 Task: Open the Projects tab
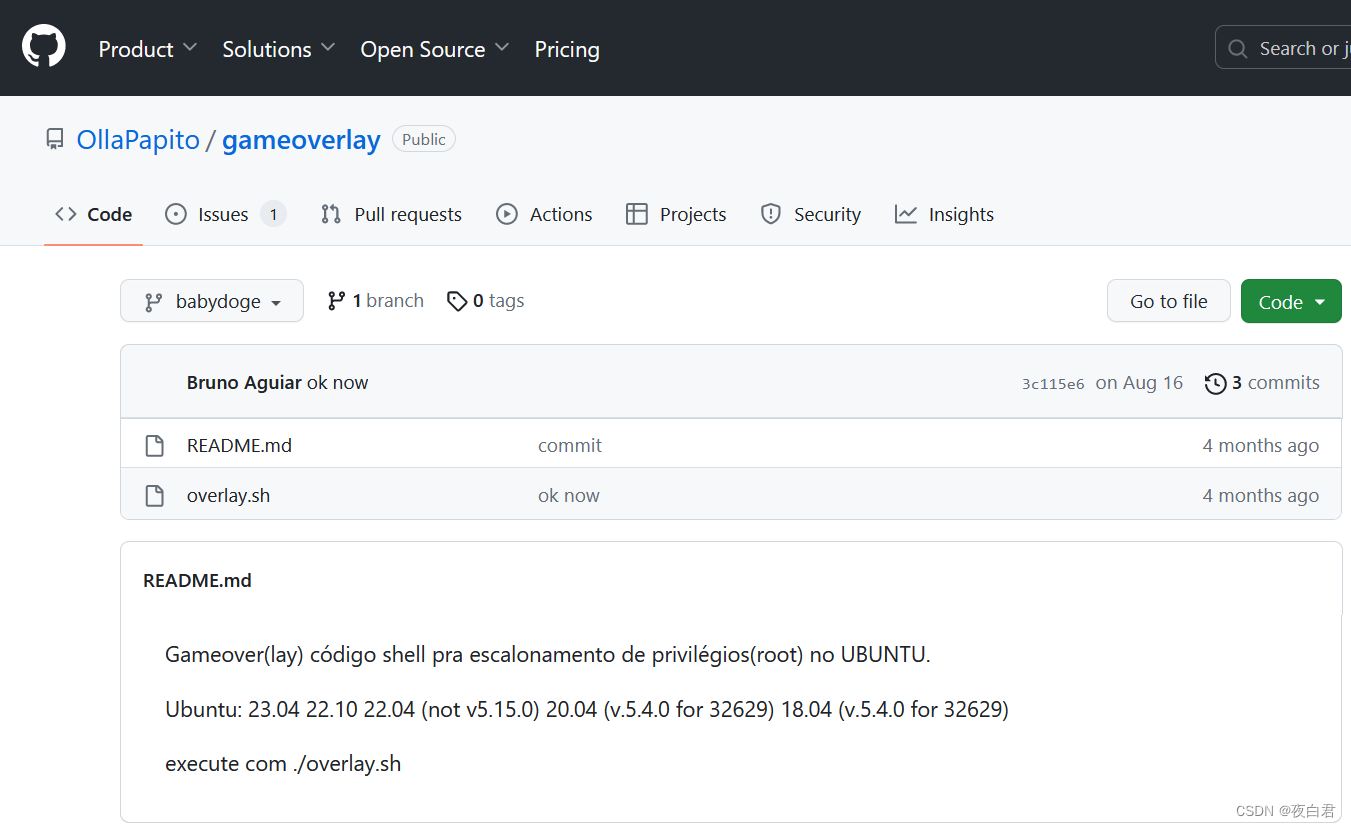point(676,214)
